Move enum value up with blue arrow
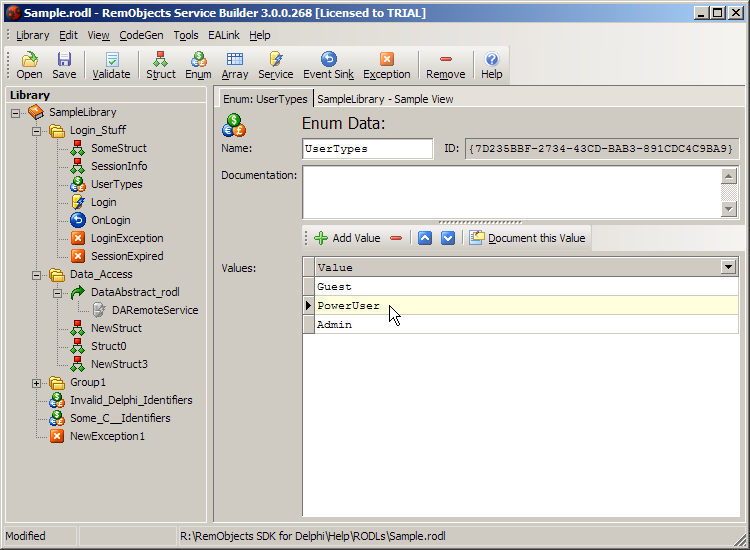Image resolution: width=750 pixels, height=550 pixels. tap(425, 238)
